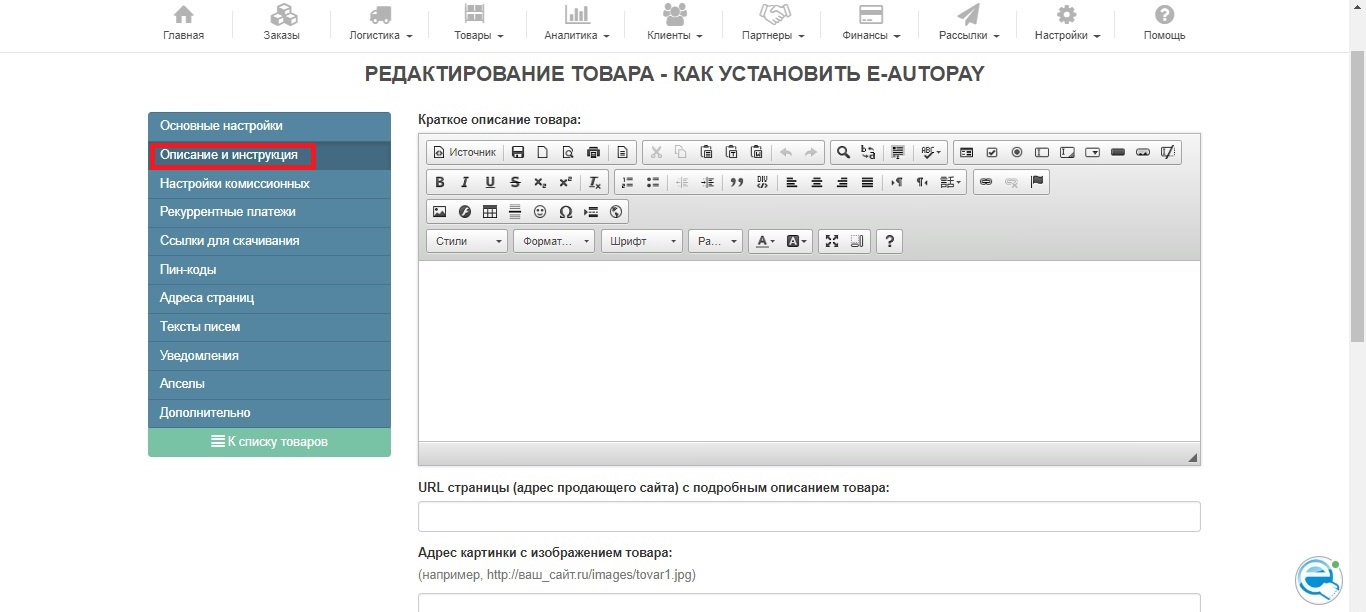
Task: Click the Источник source button in editor
Action: click(463, 152)
